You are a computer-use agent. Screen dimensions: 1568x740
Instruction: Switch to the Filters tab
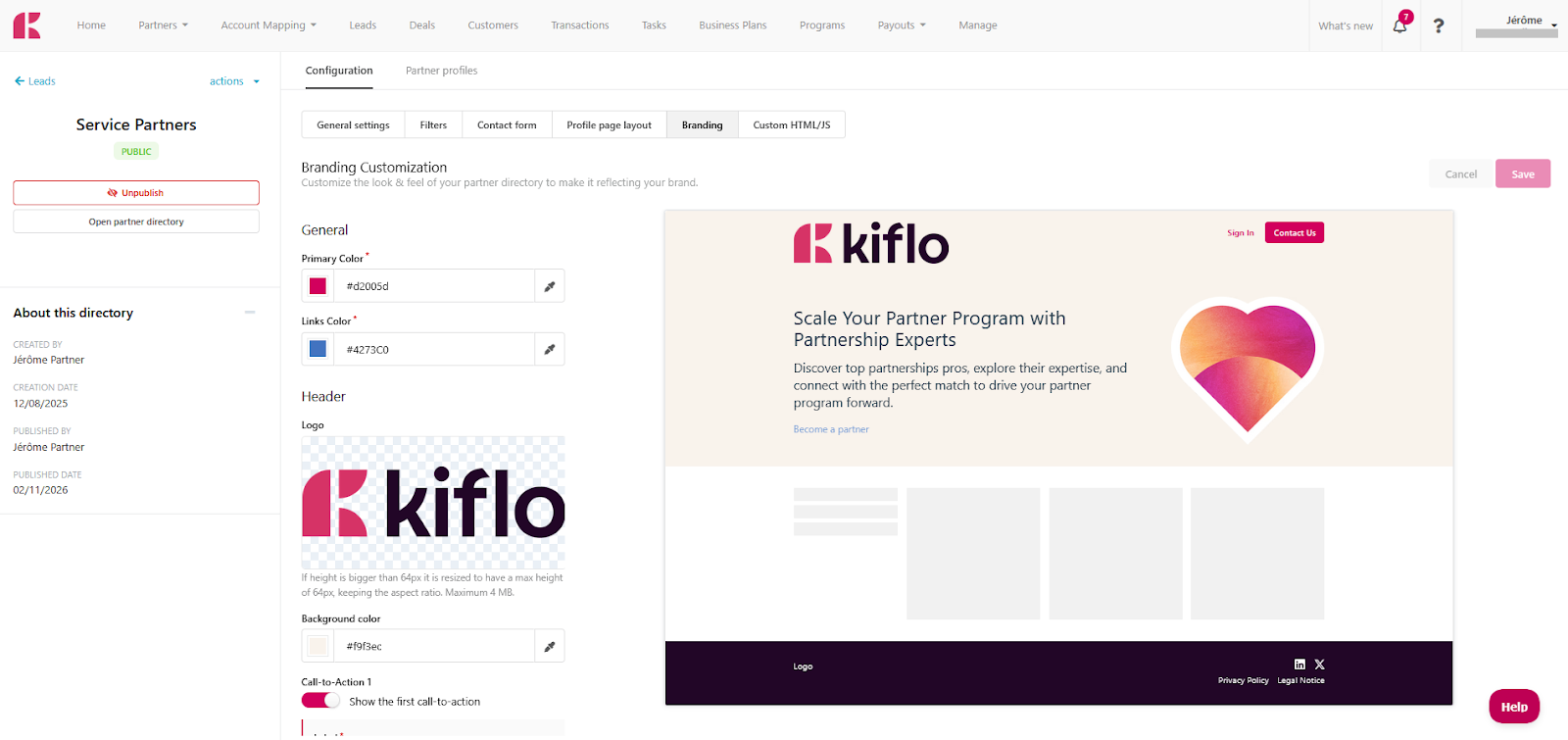click(433, 125)
